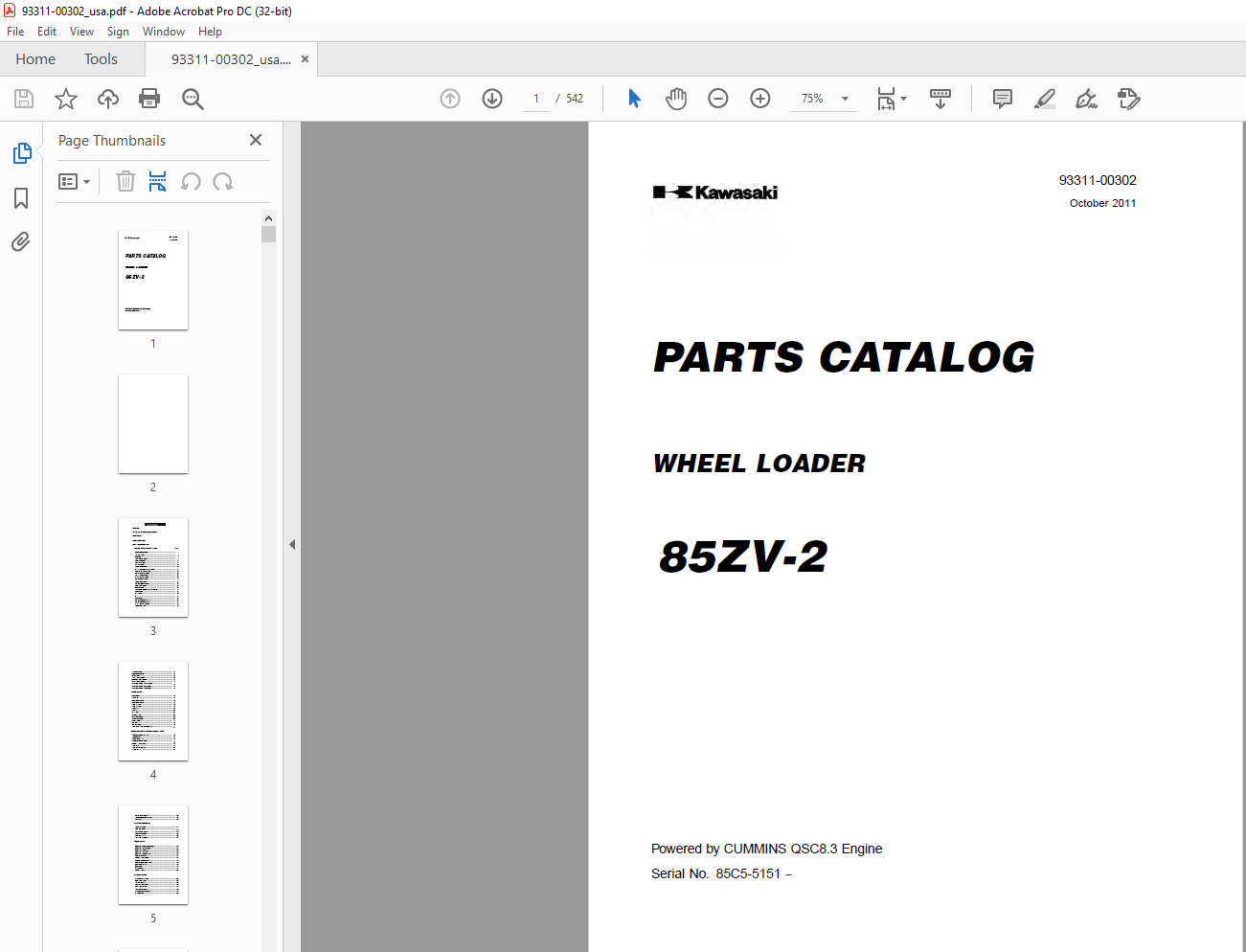Click the WHEEL LOADER text

pyautogui.click(x=759, y=464)
